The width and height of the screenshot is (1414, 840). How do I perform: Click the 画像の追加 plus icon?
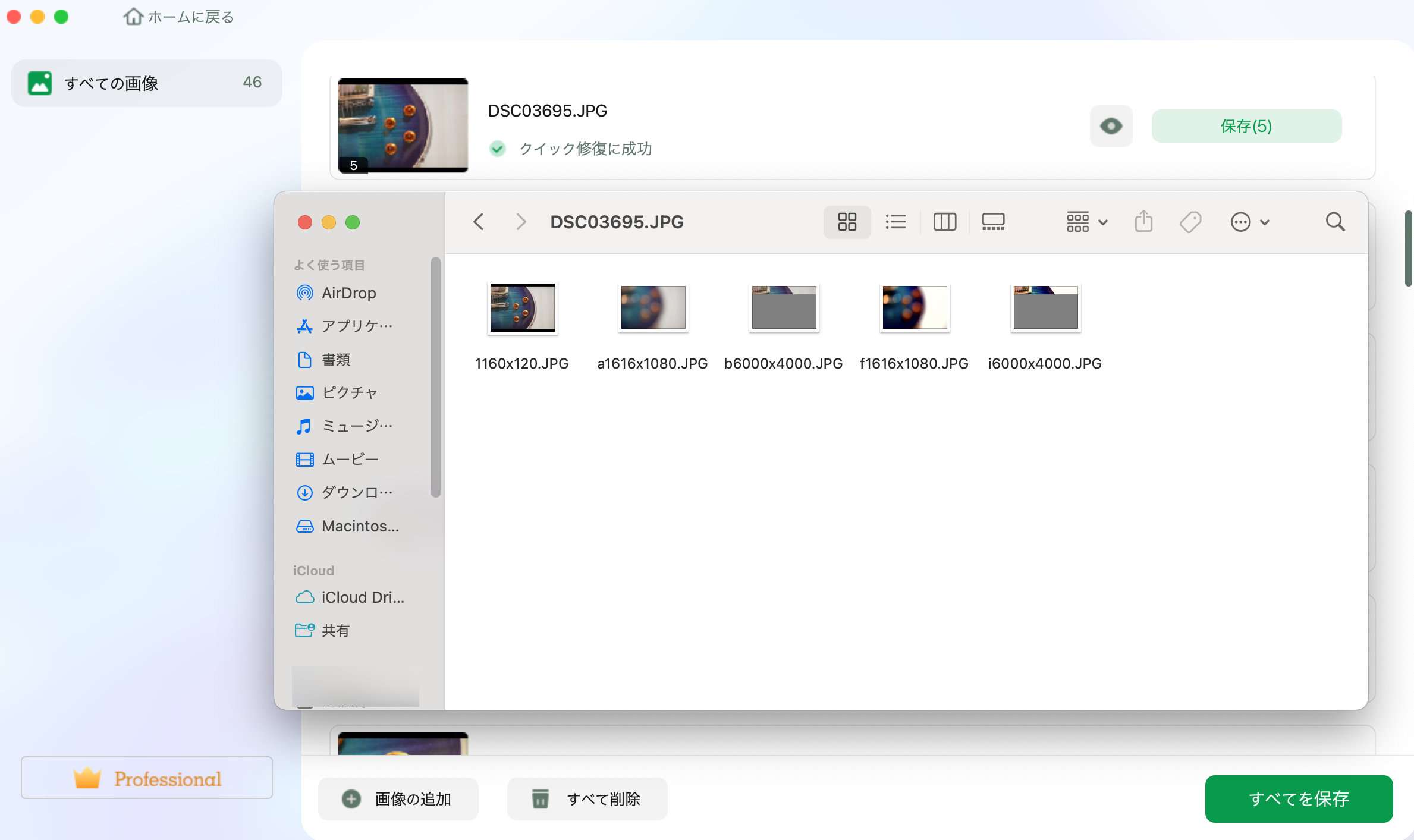tap(351, 799)
